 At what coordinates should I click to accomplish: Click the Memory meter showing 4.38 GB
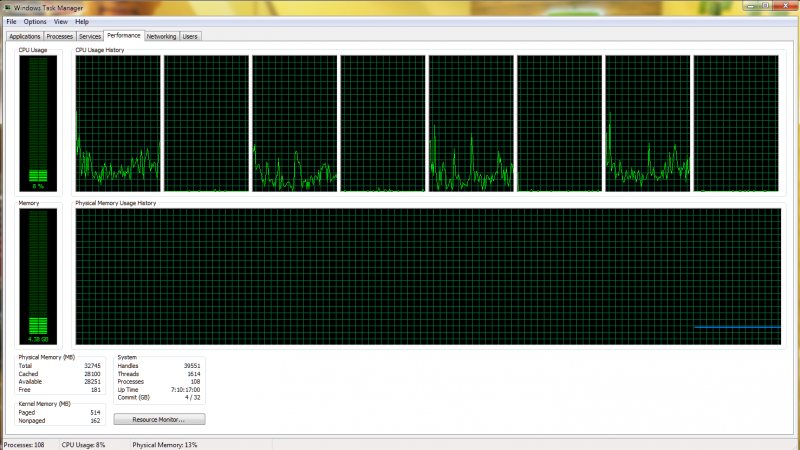pyautogui.click(x=38, y=277)
